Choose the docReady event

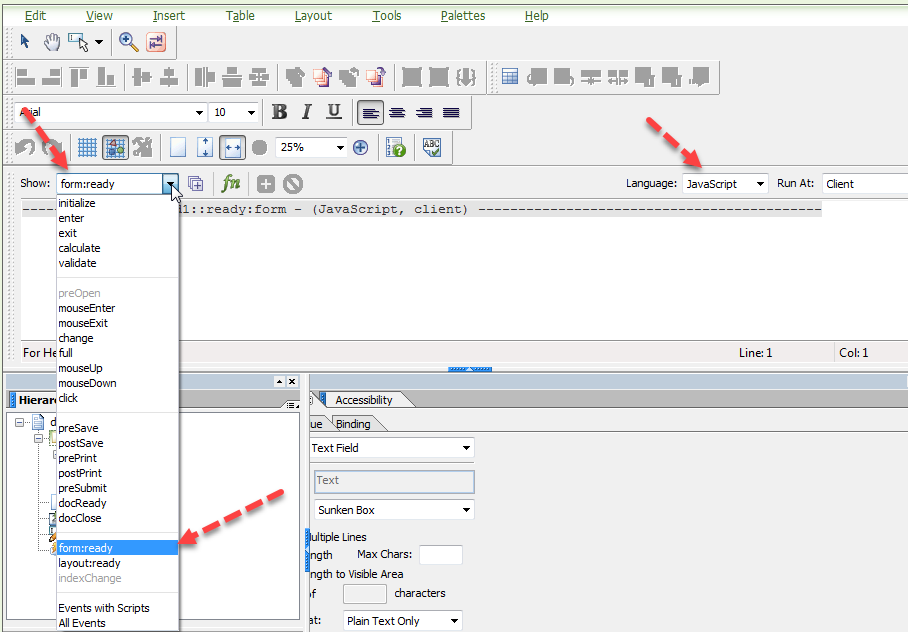[118, 503]
